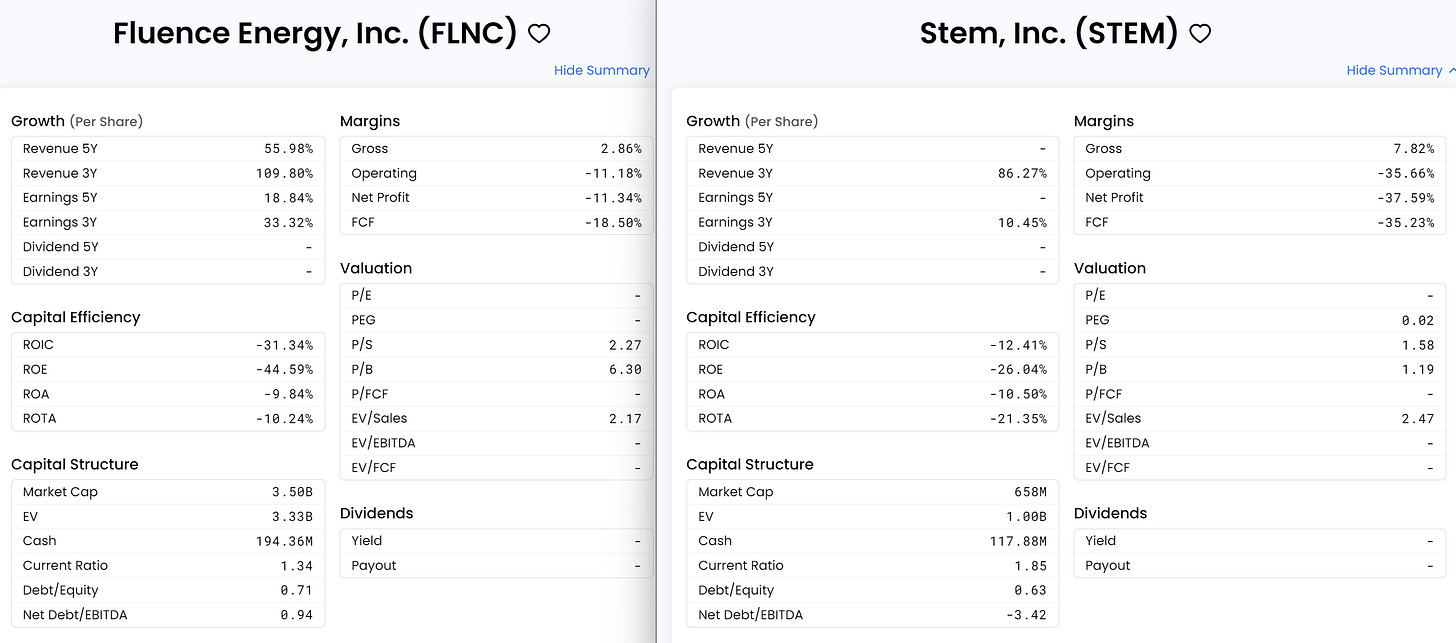Screen dimensions: 1456x643
Task: Click Fluence EV/Sales value 2.17
Action: pos(625,418)
